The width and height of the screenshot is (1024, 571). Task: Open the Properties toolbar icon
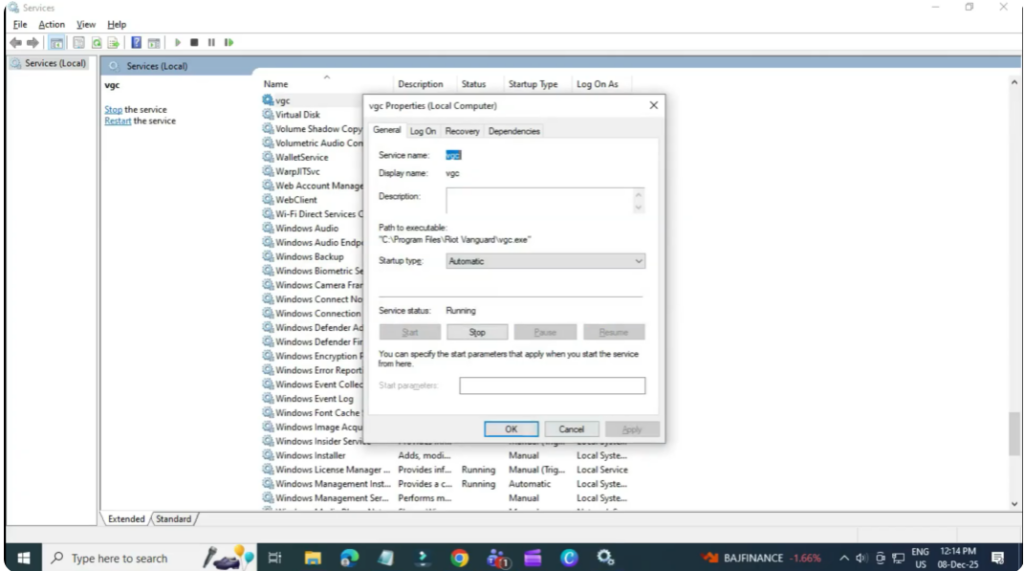78,42
